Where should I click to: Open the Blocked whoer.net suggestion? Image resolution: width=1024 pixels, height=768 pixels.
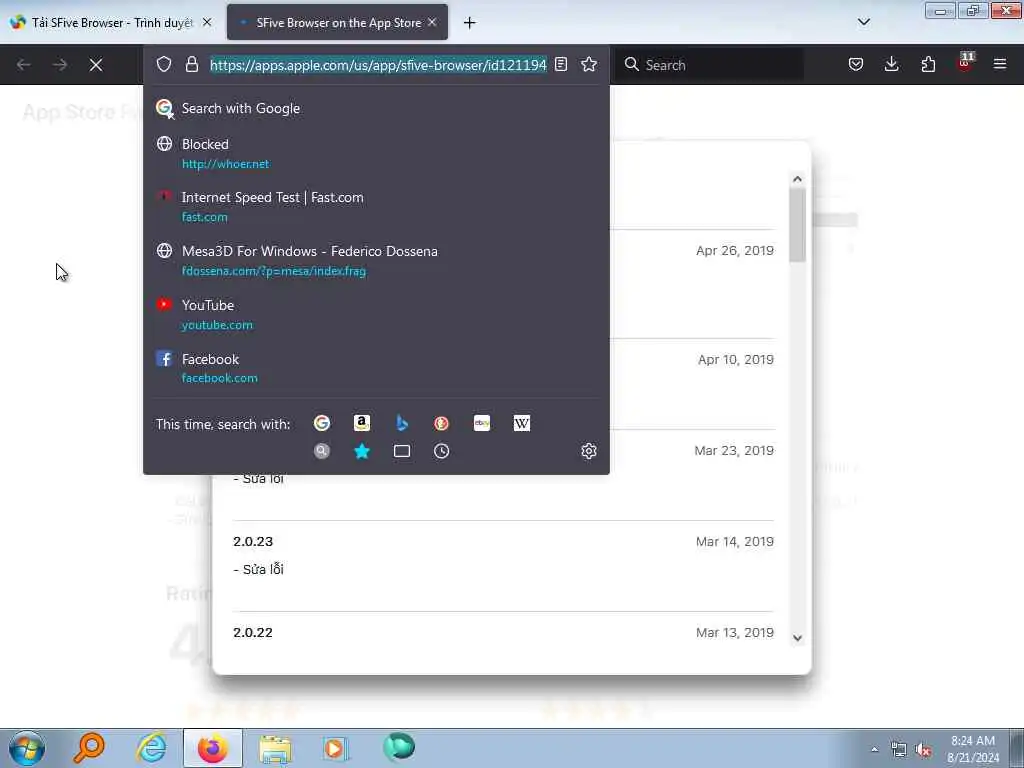(376, 153)
